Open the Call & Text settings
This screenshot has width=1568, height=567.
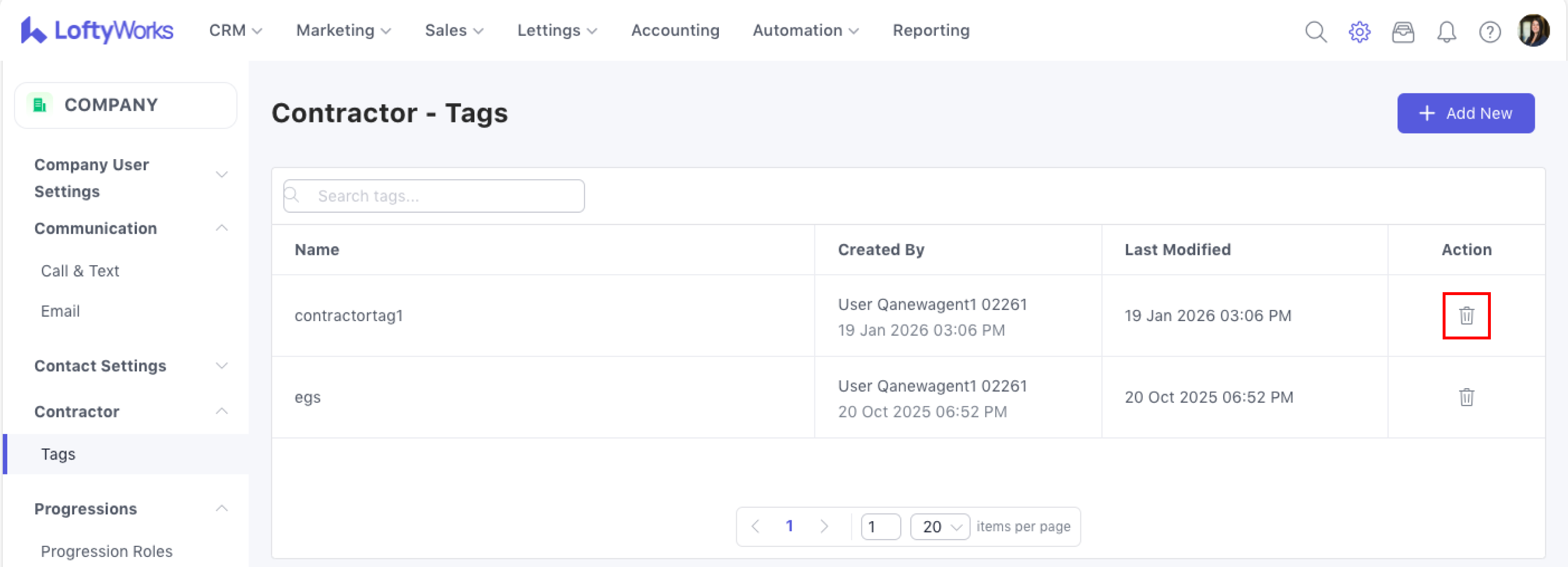pos(80,271)
